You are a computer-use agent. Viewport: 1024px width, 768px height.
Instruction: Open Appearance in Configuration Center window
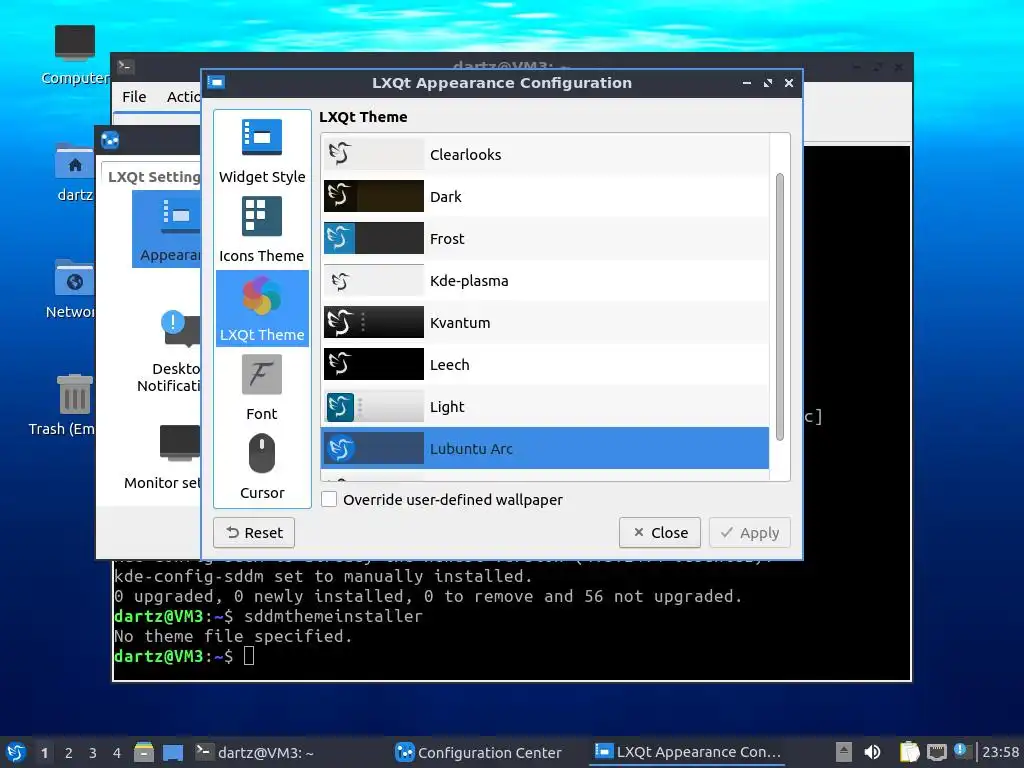[x=168, y=229]
